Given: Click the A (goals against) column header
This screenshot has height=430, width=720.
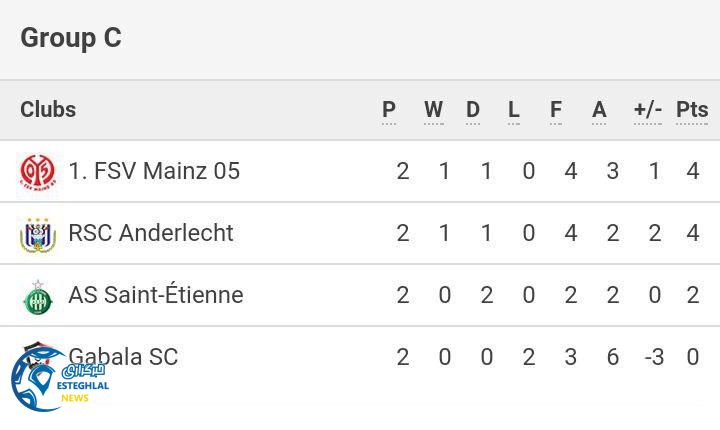Looking at the screenshot, I should tap(599, 110).
